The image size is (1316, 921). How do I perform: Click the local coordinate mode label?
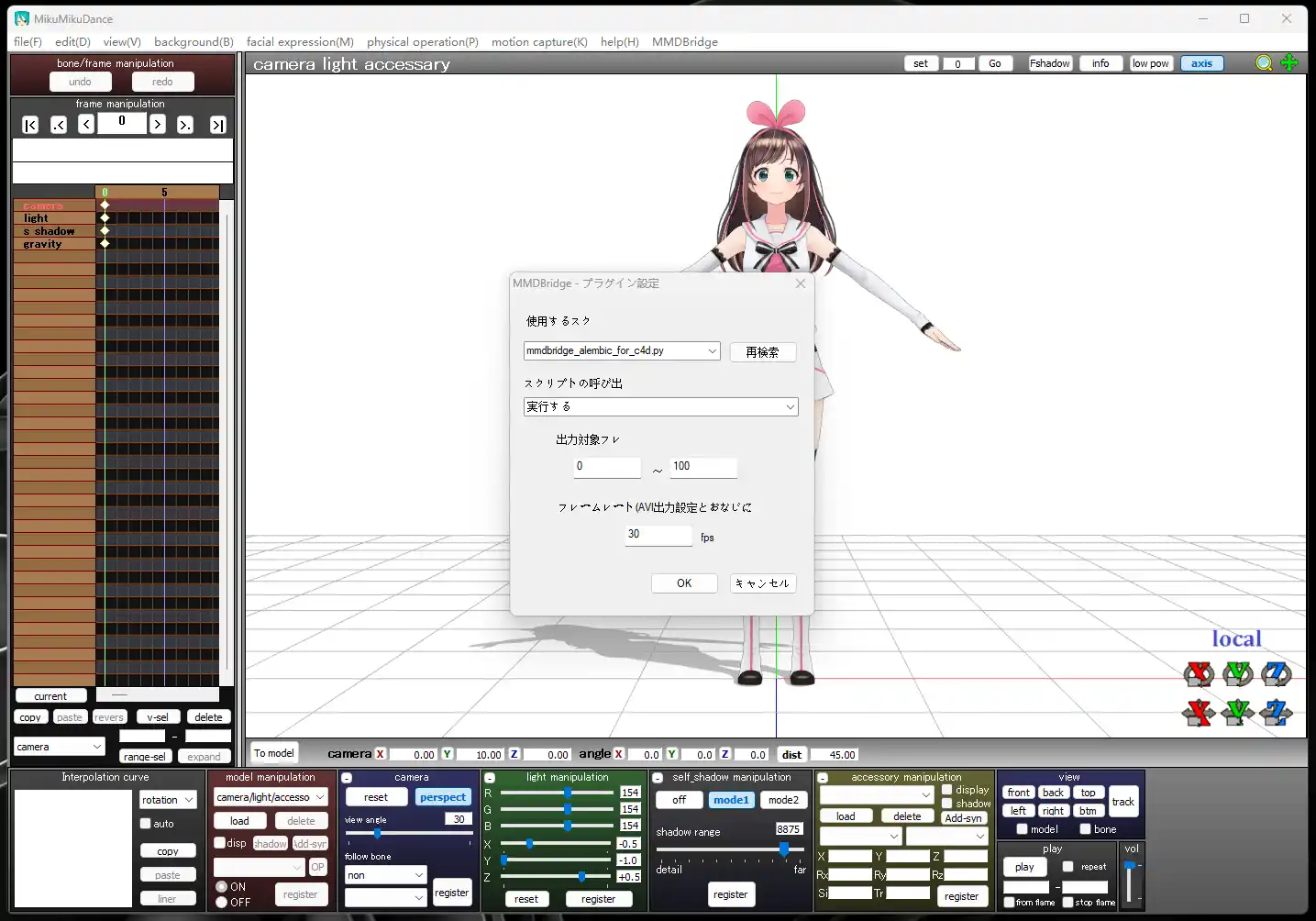pos(1236,639)
